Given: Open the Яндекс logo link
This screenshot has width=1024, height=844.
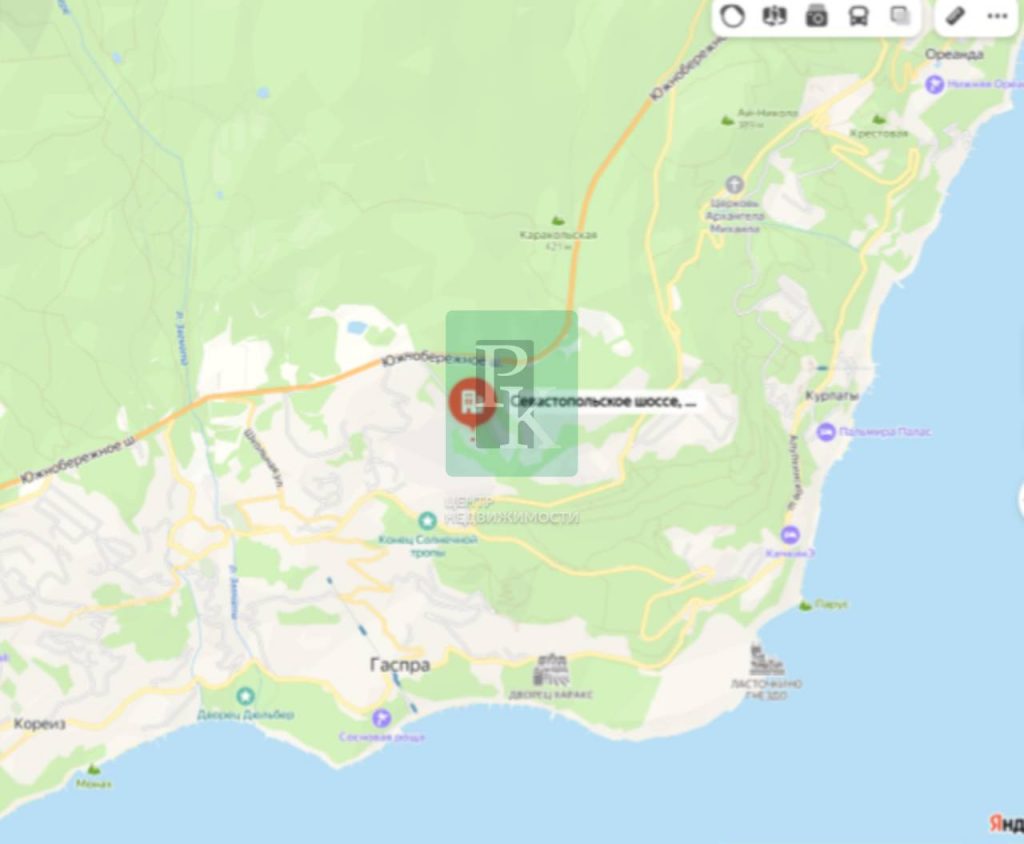Looking at the screenshot, I should 1006,824.
